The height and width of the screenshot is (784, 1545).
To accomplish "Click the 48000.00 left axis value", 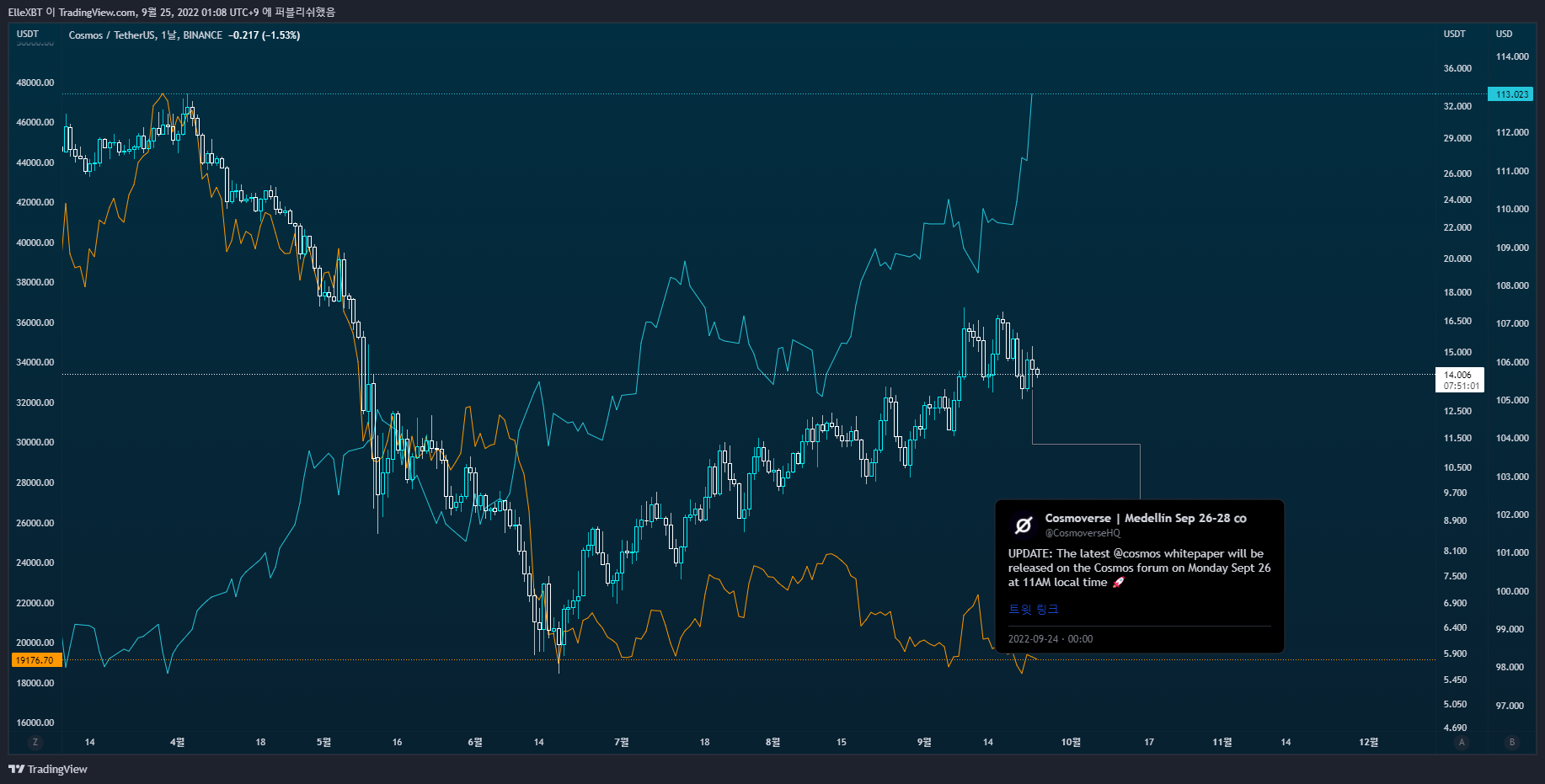I will click(x=35, y=83).
